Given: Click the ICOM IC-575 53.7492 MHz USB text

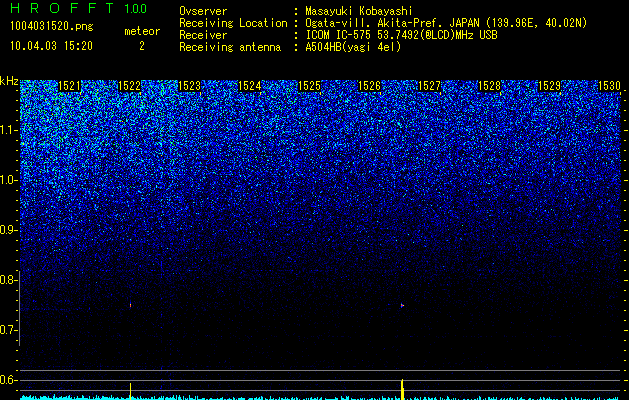Looking at the screenshot, I should (401, 35).
